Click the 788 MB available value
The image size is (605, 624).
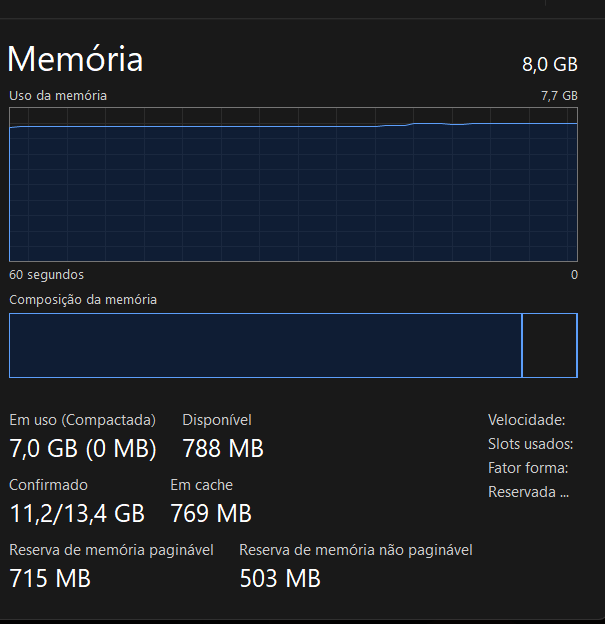coord(223,449)
